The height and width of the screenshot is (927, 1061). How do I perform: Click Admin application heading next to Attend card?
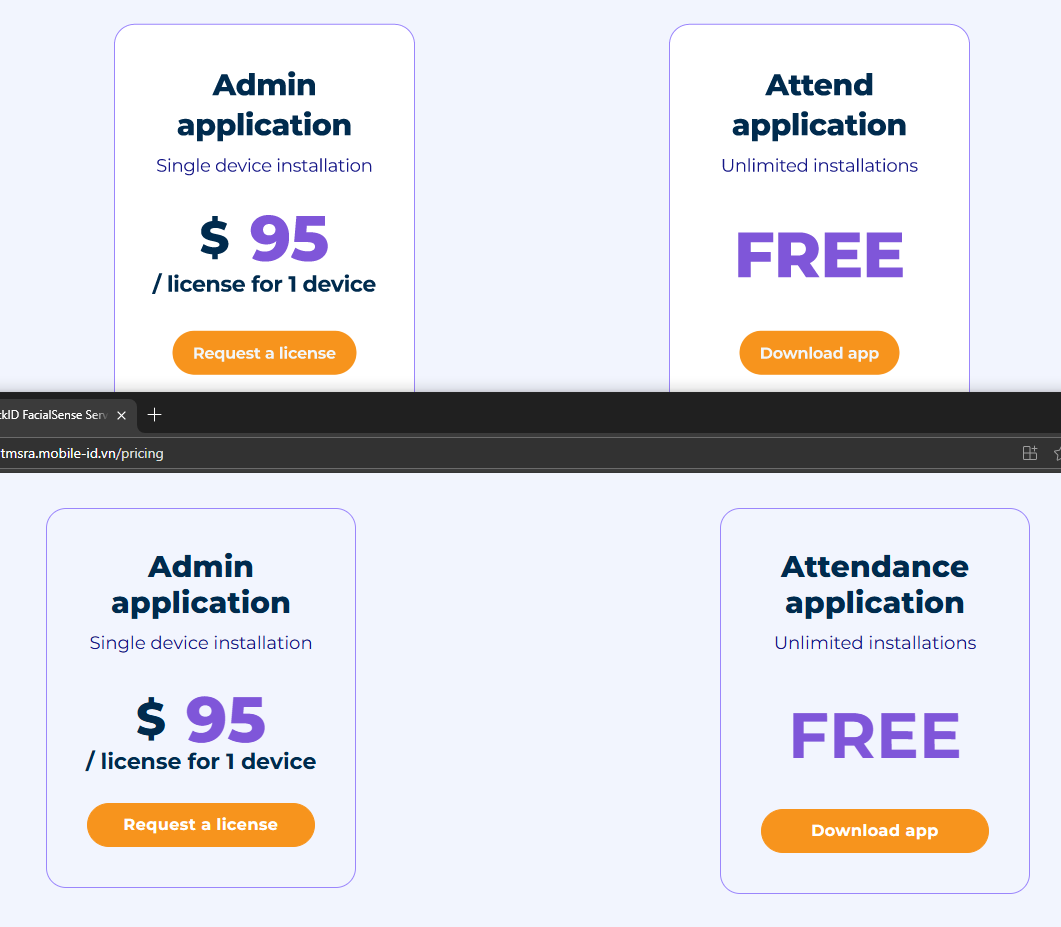(x=265, y=105)
